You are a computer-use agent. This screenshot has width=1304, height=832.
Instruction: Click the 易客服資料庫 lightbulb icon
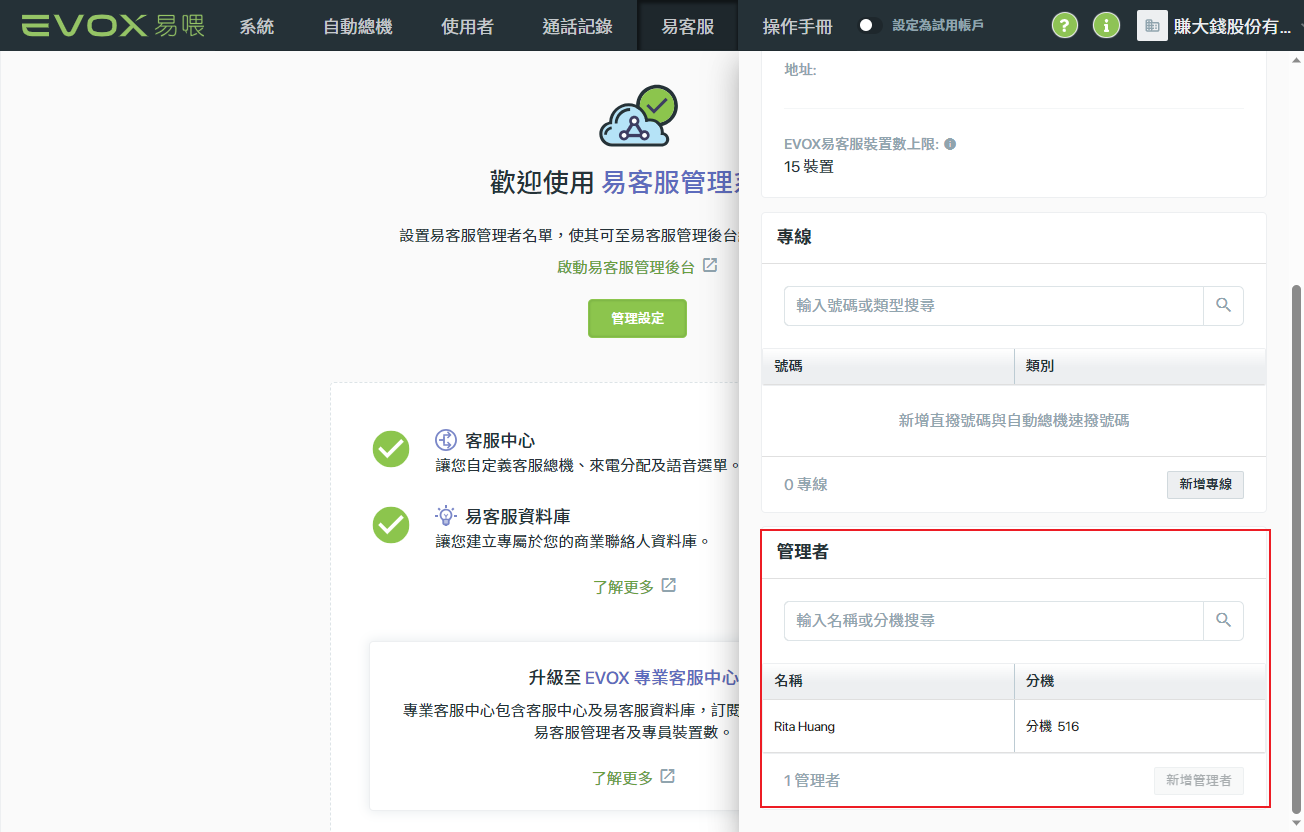click(446, 516)
